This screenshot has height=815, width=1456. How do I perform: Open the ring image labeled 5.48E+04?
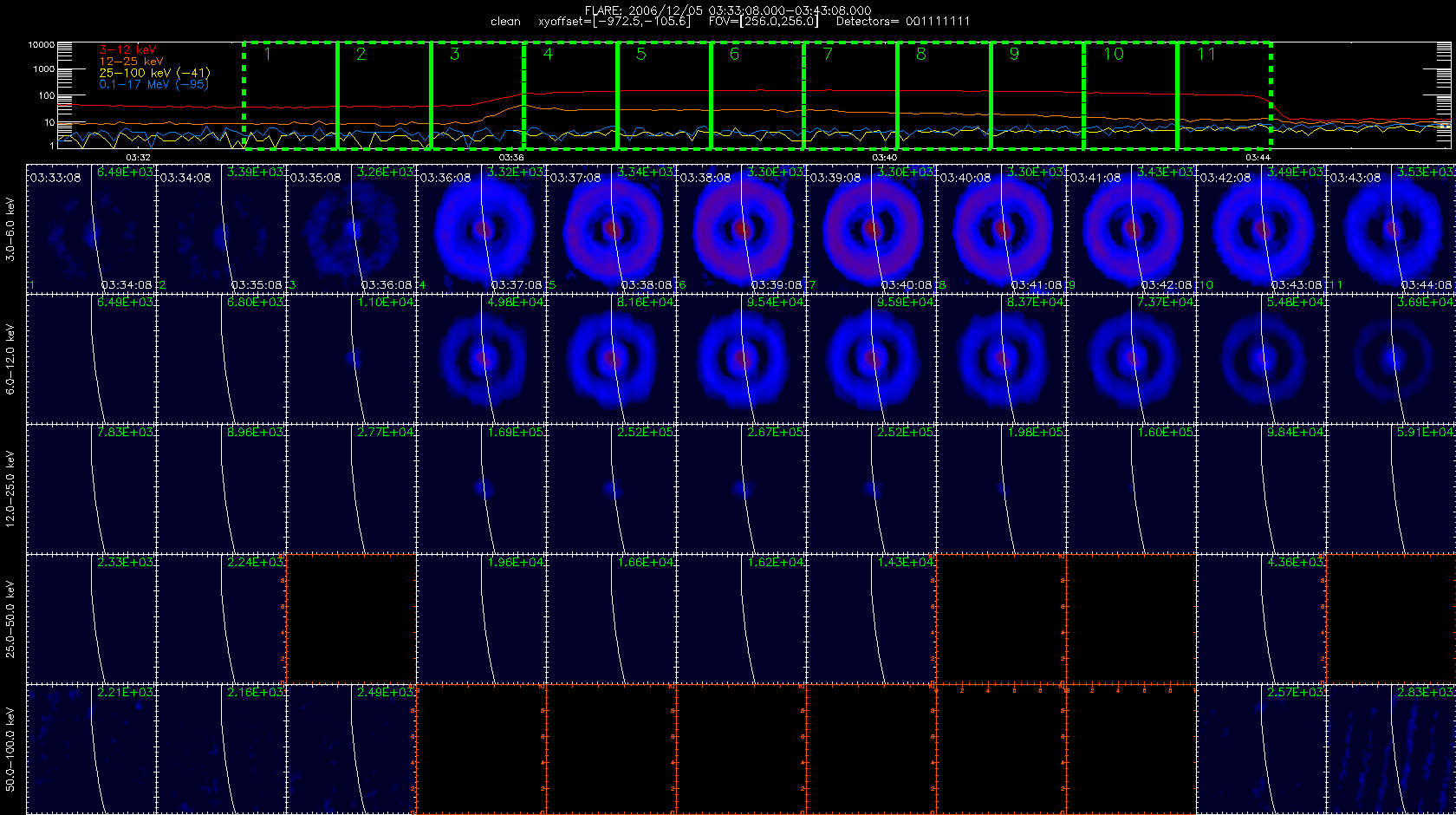point(1261,359)
